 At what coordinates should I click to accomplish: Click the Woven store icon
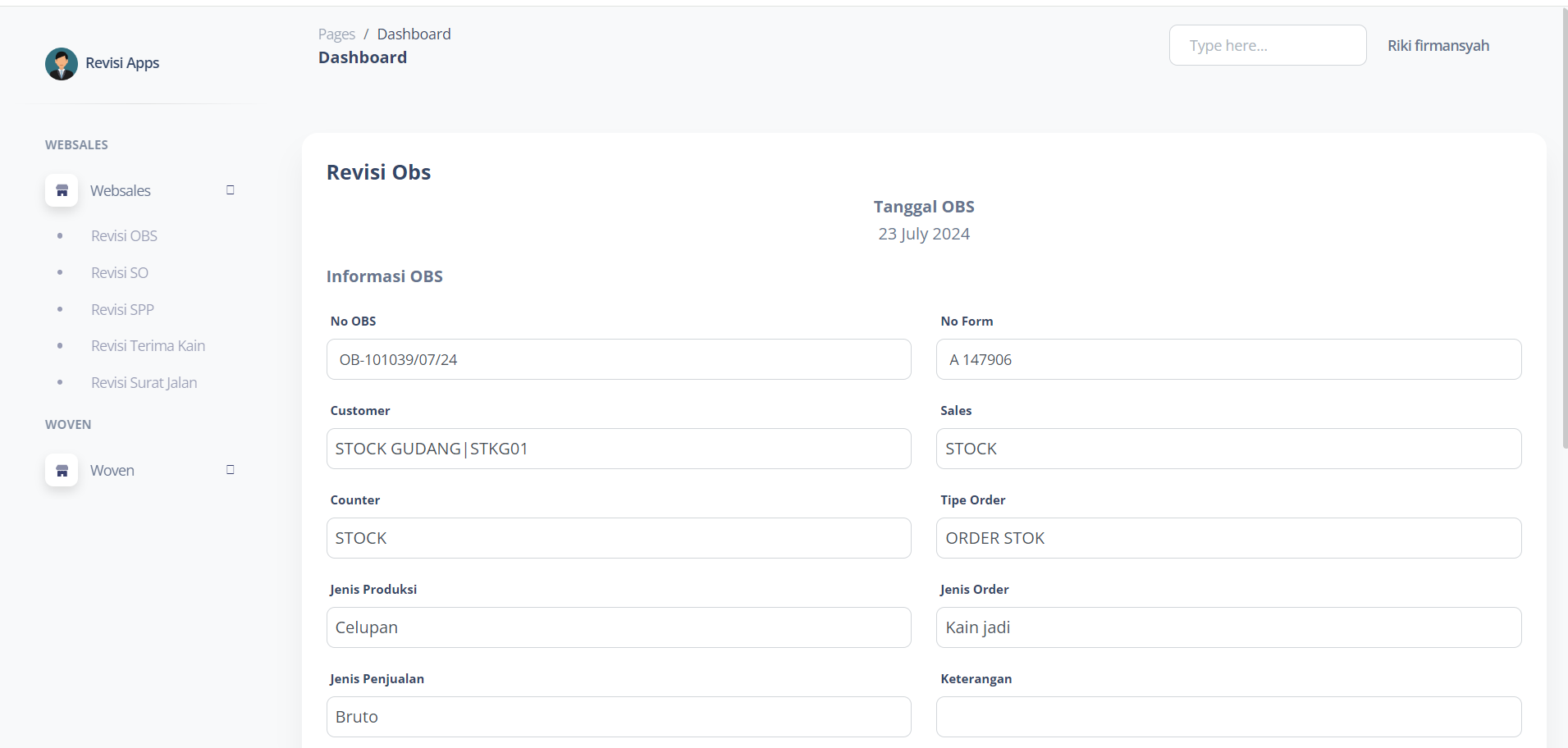point(62,470)
